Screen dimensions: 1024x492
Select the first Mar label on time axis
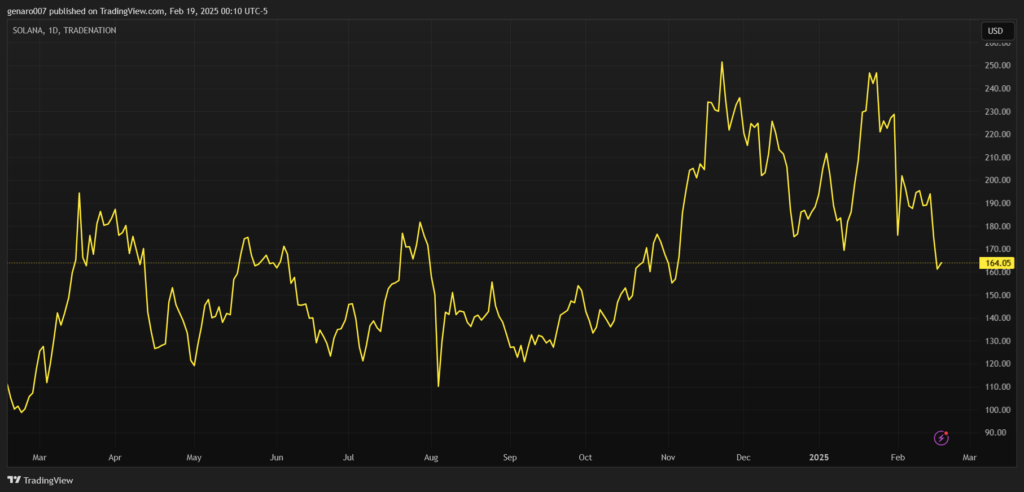pyautogui.click(x=40, y=457)
